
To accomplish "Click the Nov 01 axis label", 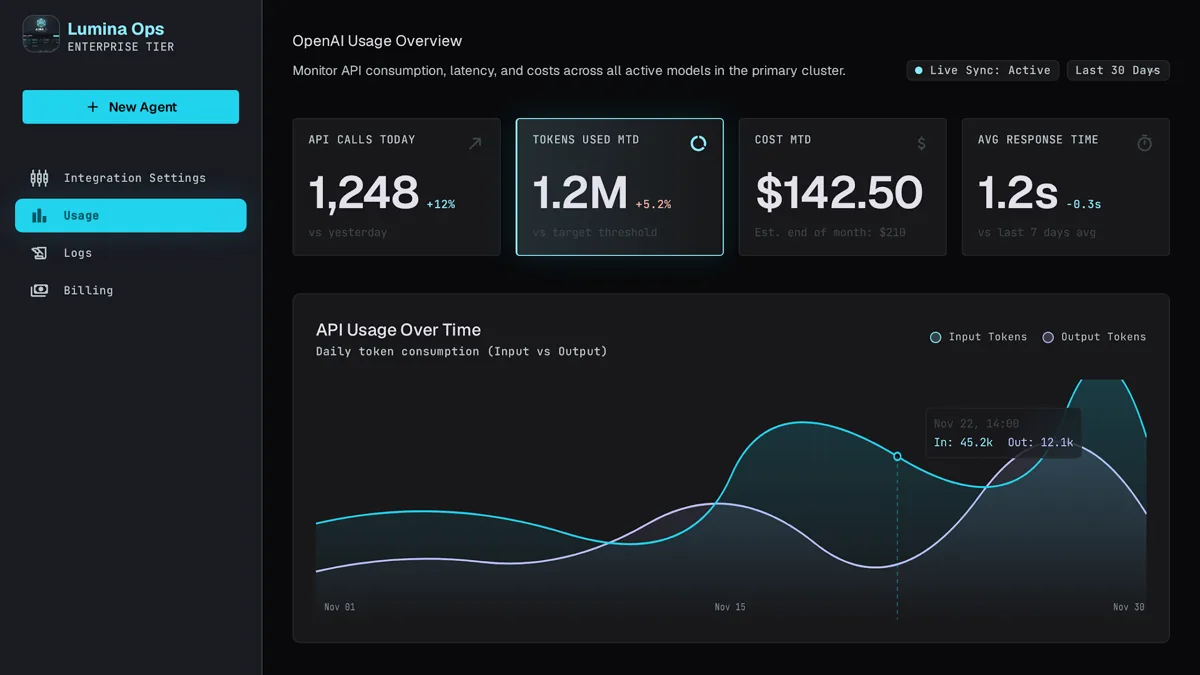I will click(339, 607).
